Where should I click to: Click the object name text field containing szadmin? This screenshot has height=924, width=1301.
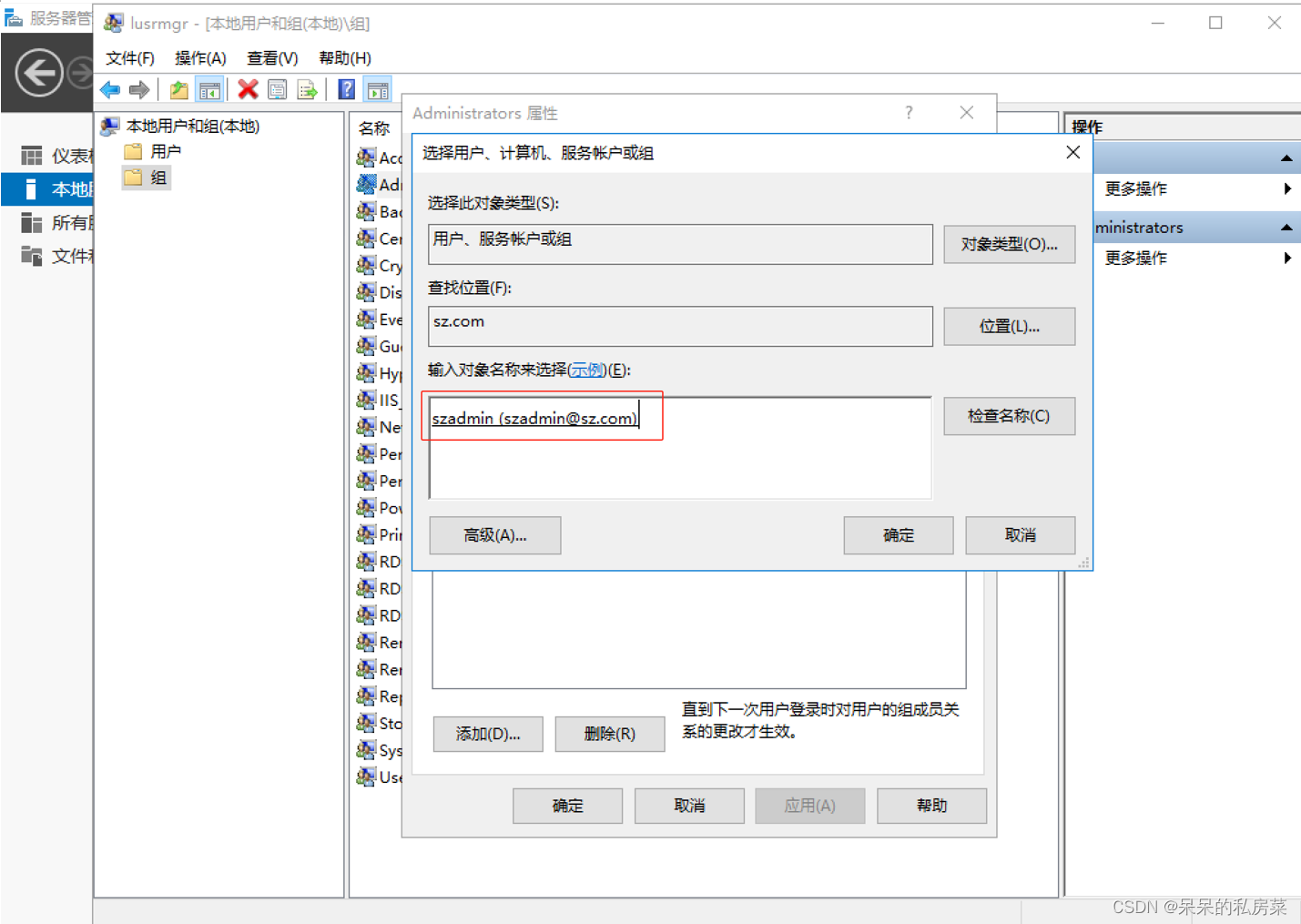click(x=680, y=447)
